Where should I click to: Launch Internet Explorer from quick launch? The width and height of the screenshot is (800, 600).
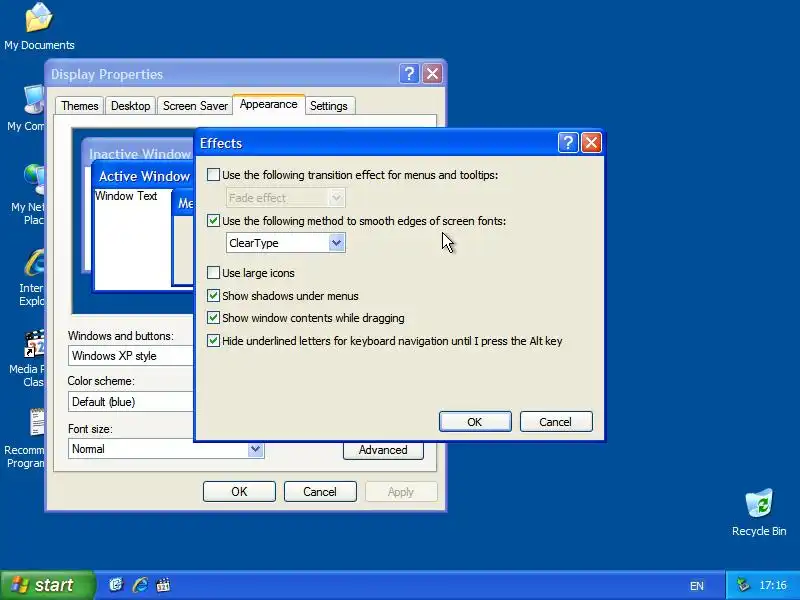click(x=140, y=585)
